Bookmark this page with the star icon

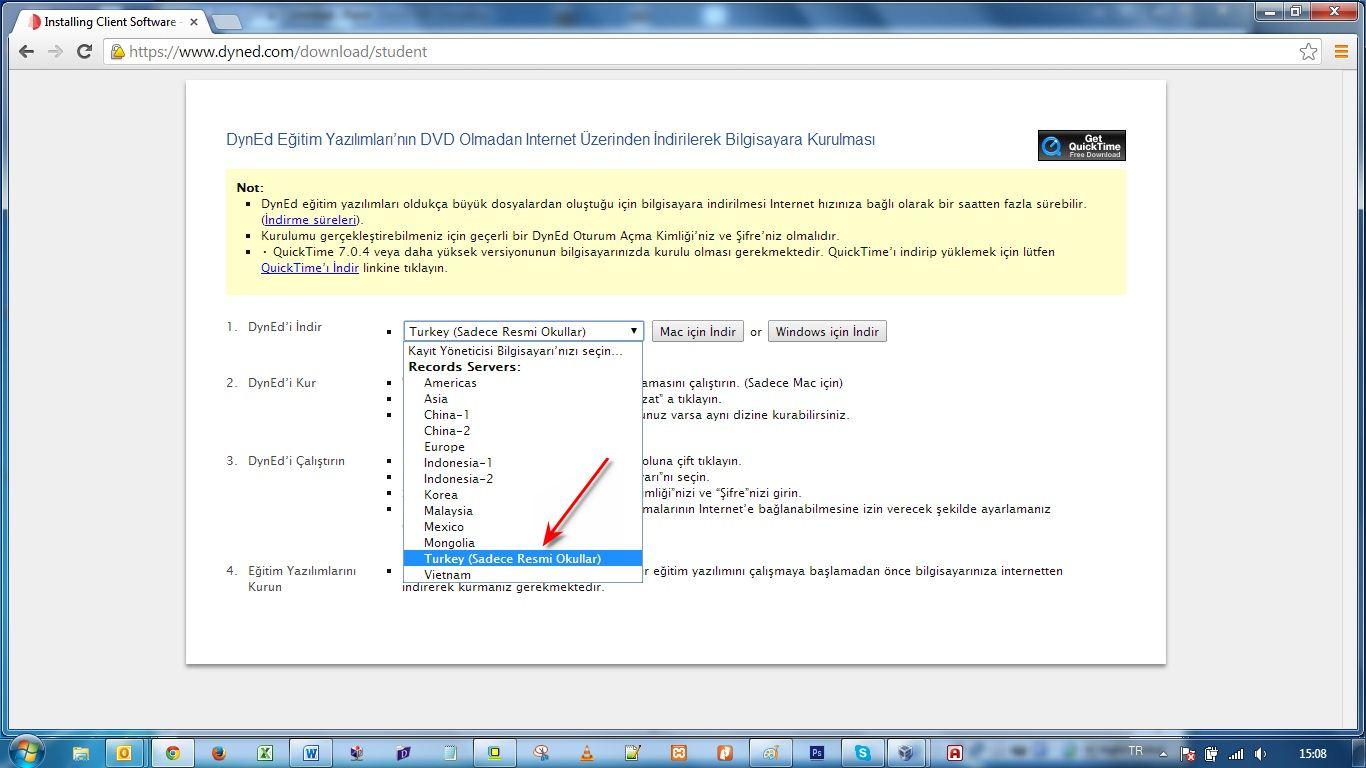click(x=1308, y=51)
